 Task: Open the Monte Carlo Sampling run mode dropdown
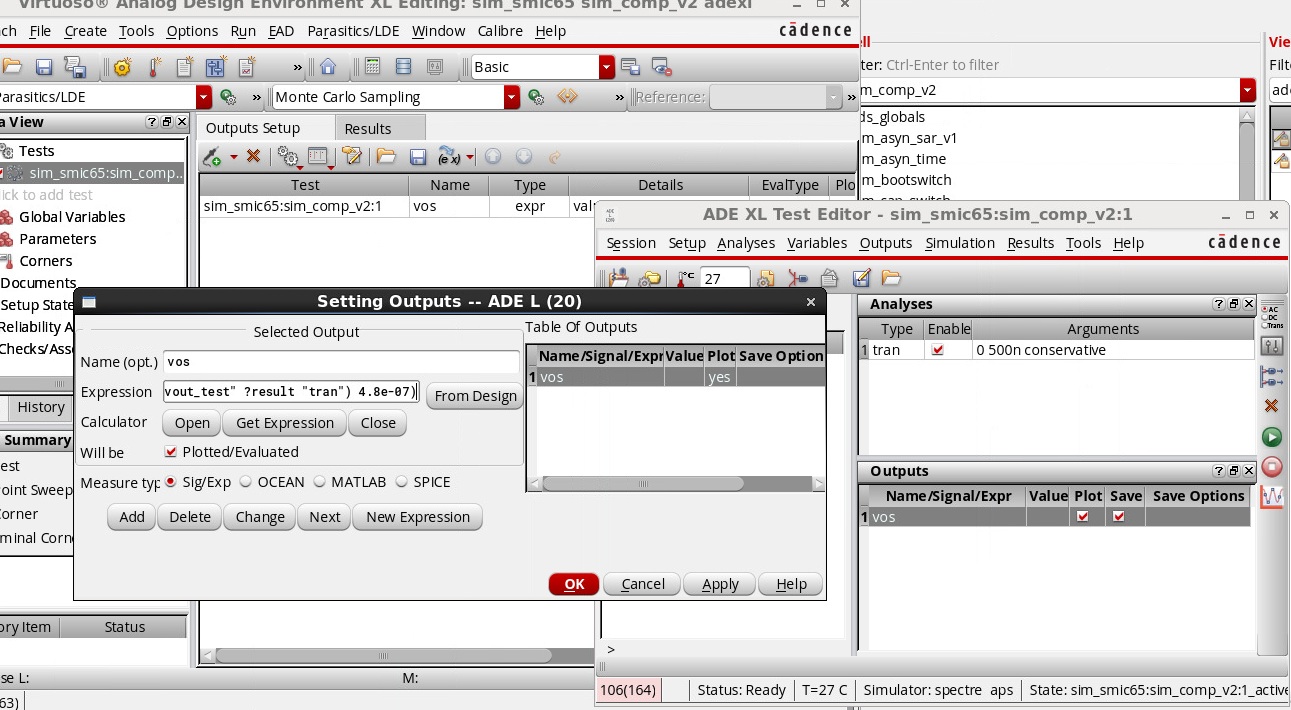coord(512,97)
